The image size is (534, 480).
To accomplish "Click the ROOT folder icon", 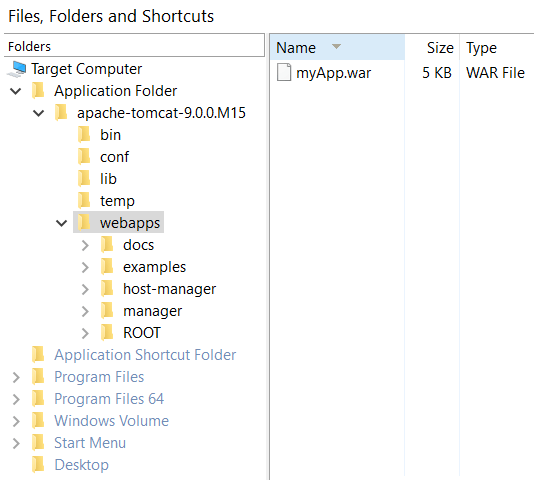I will [x=107, y=332].
